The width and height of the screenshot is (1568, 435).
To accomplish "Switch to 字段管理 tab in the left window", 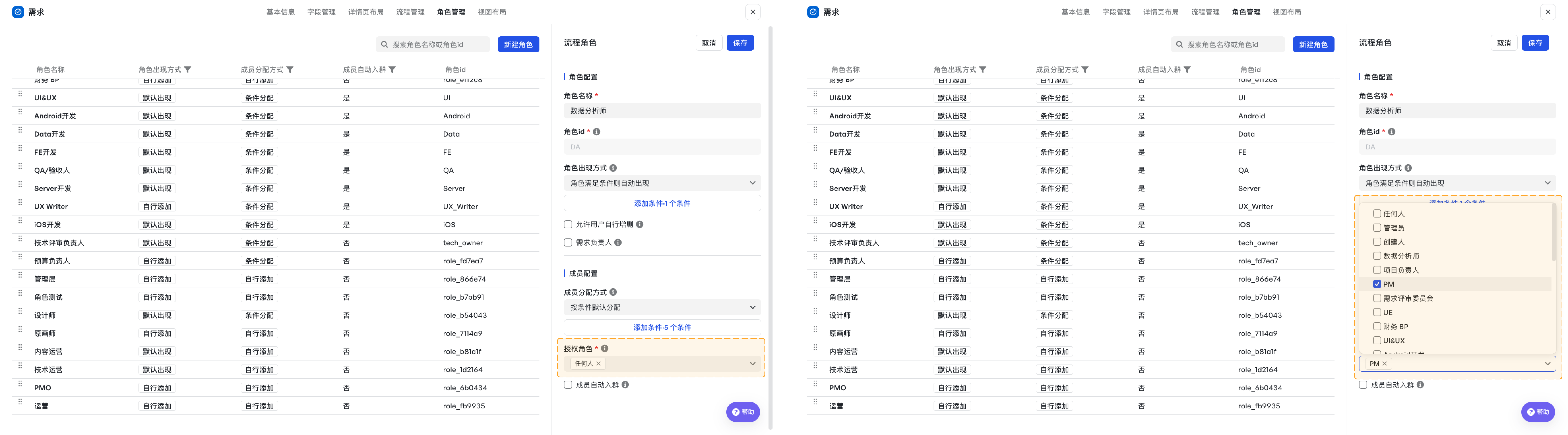I will click(x=321, y=12).
